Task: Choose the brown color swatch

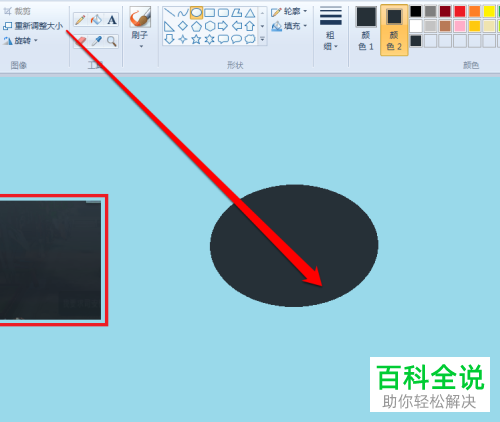Action: (x=445, y=26)
